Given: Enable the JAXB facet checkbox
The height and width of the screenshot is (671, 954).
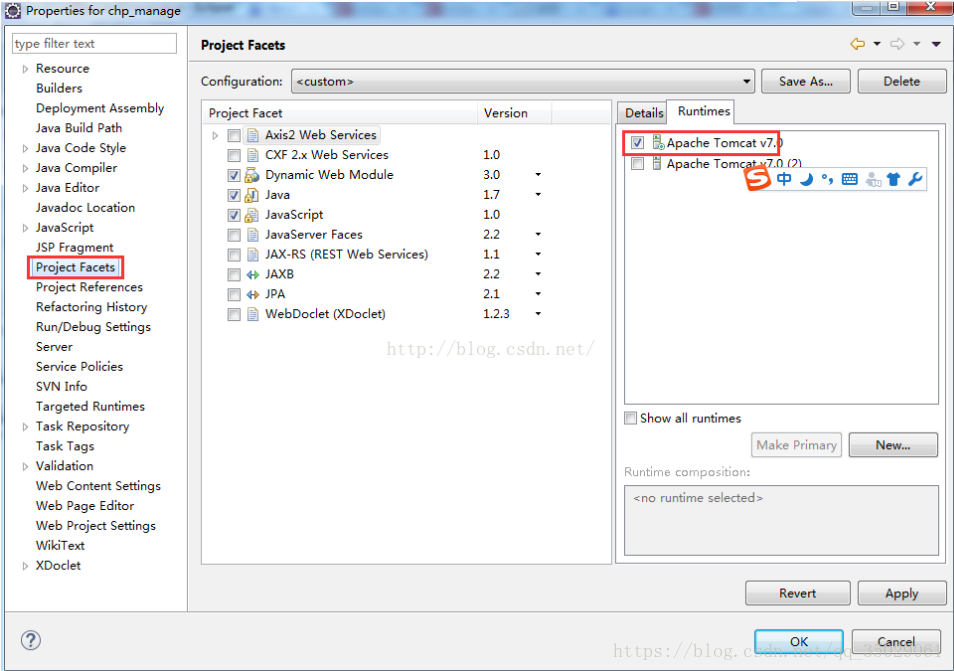Looking at the screenshot, I should (x=234, y=275).
